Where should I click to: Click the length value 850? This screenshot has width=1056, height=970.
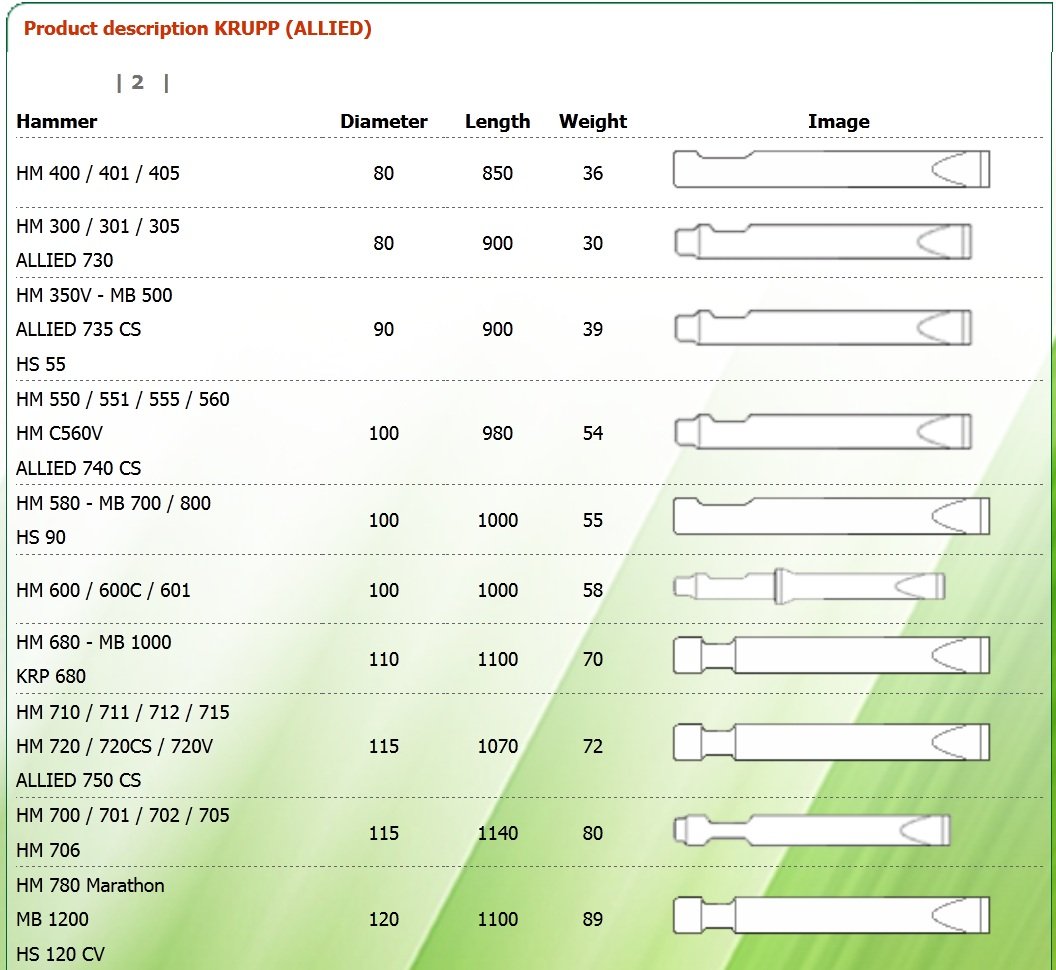point(498,173)
